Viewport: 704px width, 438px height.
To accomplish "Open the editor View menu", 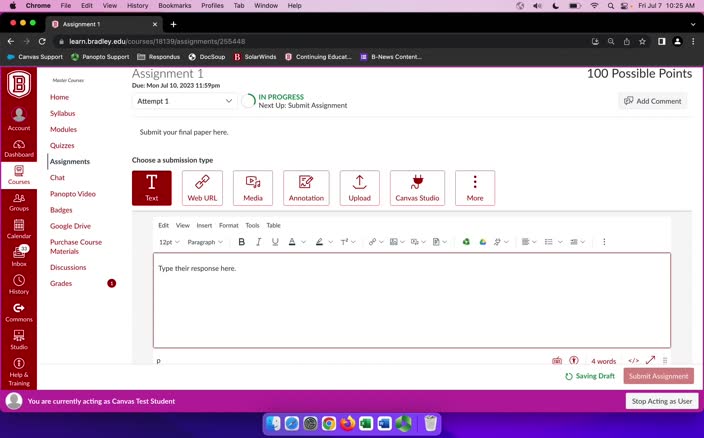I will coord(182,225).
